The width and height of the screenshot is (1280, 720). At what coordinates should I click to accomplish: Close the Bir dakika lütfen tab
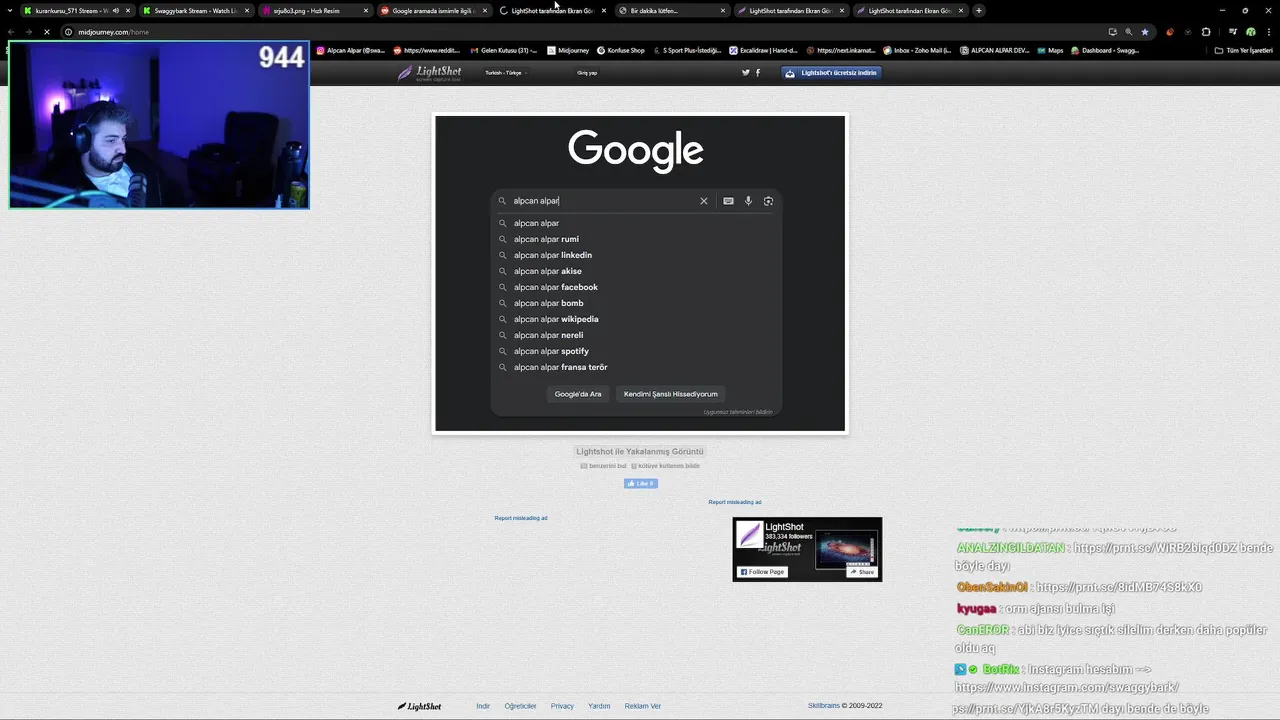click(x=723, y=11)
